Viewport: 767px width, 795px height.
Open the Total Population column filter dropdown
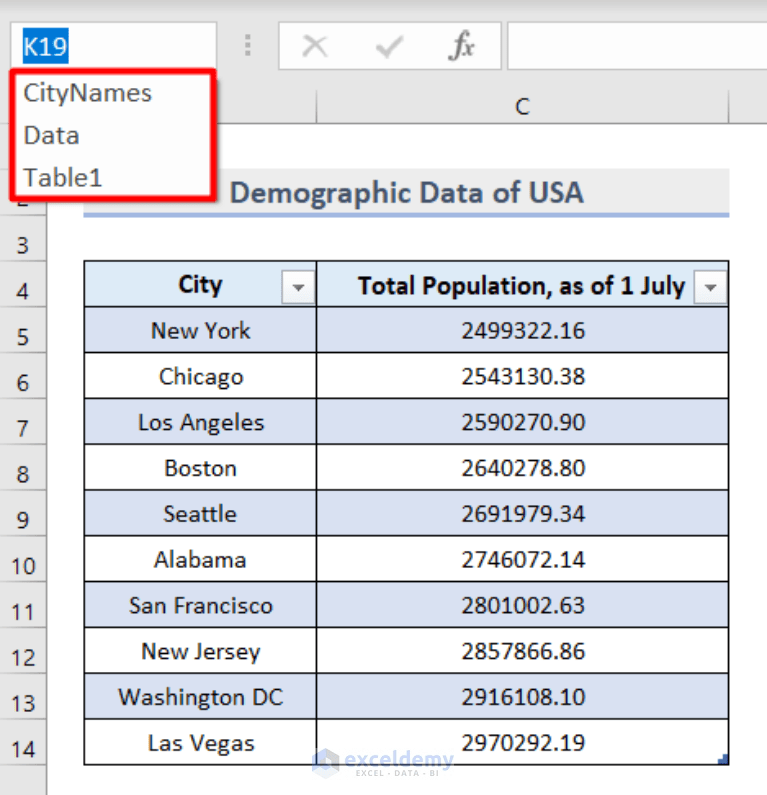[710, 287]
